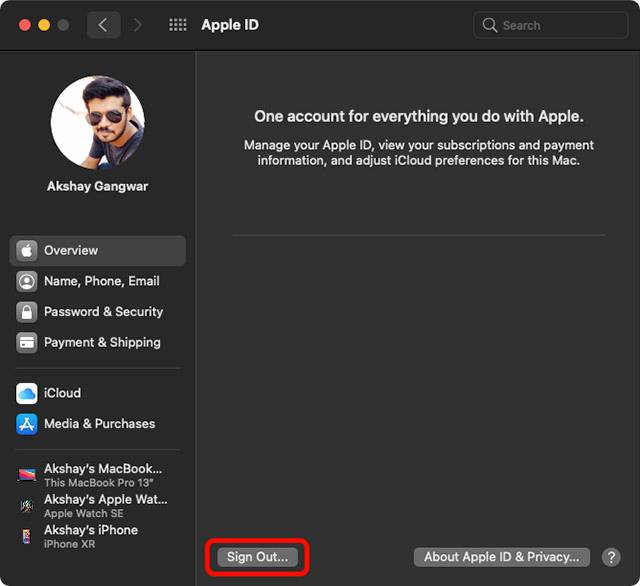Select the Overview sidebar item
Viewport: 640px width, 586px height.
(98, 251)
